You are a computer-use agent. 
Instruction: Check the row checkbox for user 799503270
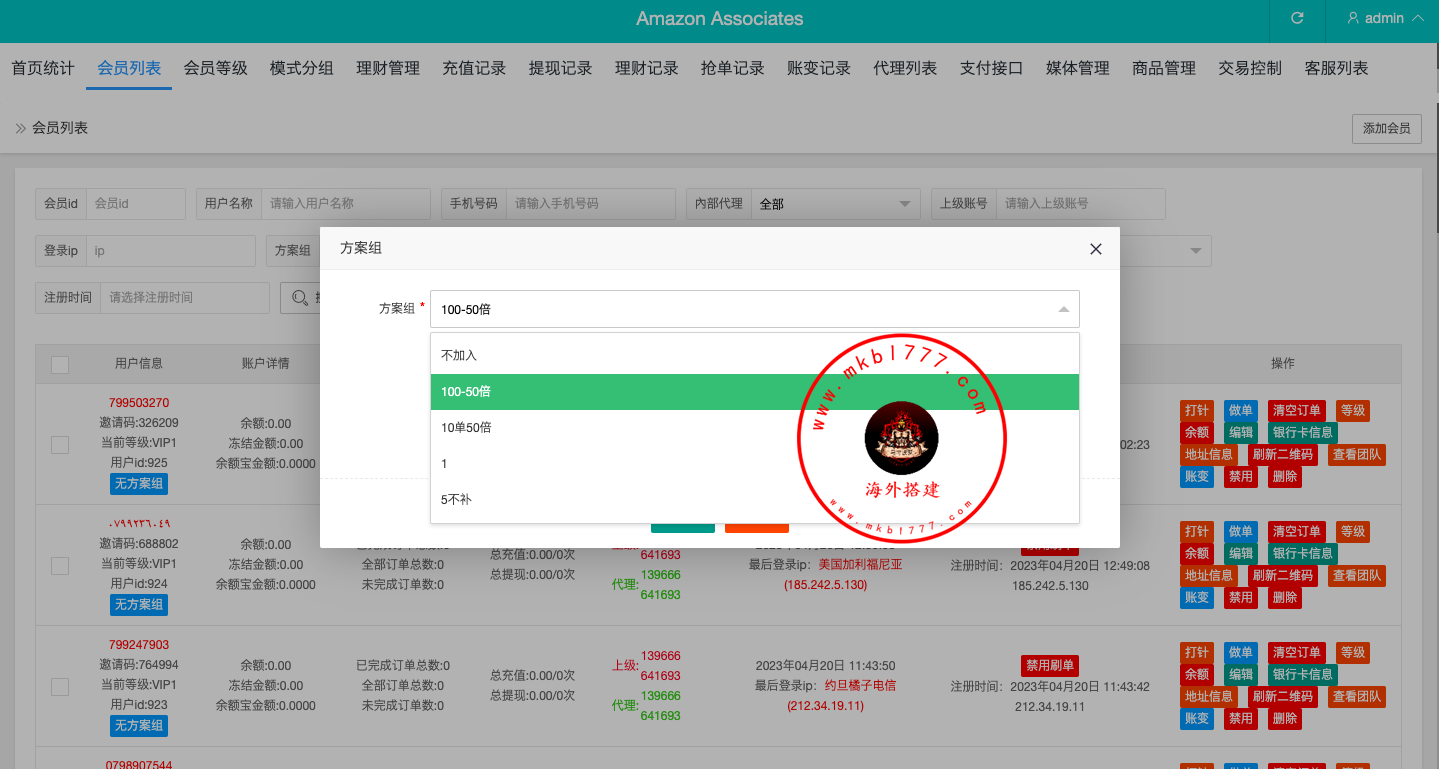tap(60, 444)
